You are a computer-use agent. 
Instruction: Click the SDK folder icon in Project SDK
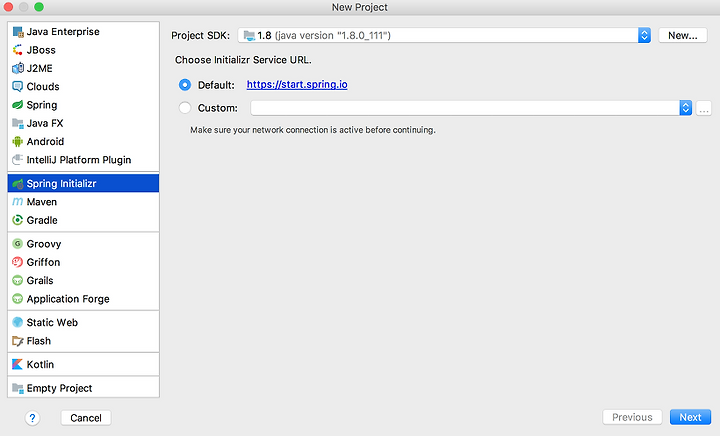pyautogui.click(x=249, y=35)
